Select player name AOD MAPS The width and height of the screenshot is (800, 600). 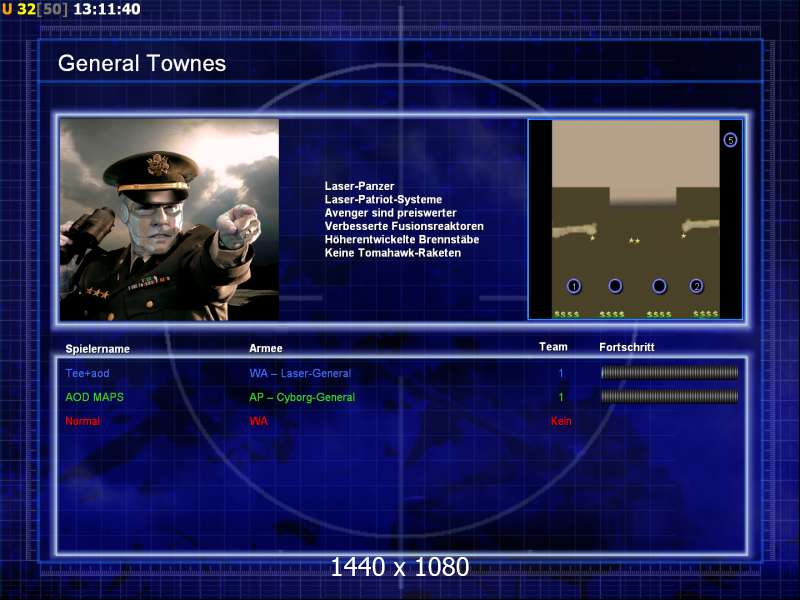[94, 397]
